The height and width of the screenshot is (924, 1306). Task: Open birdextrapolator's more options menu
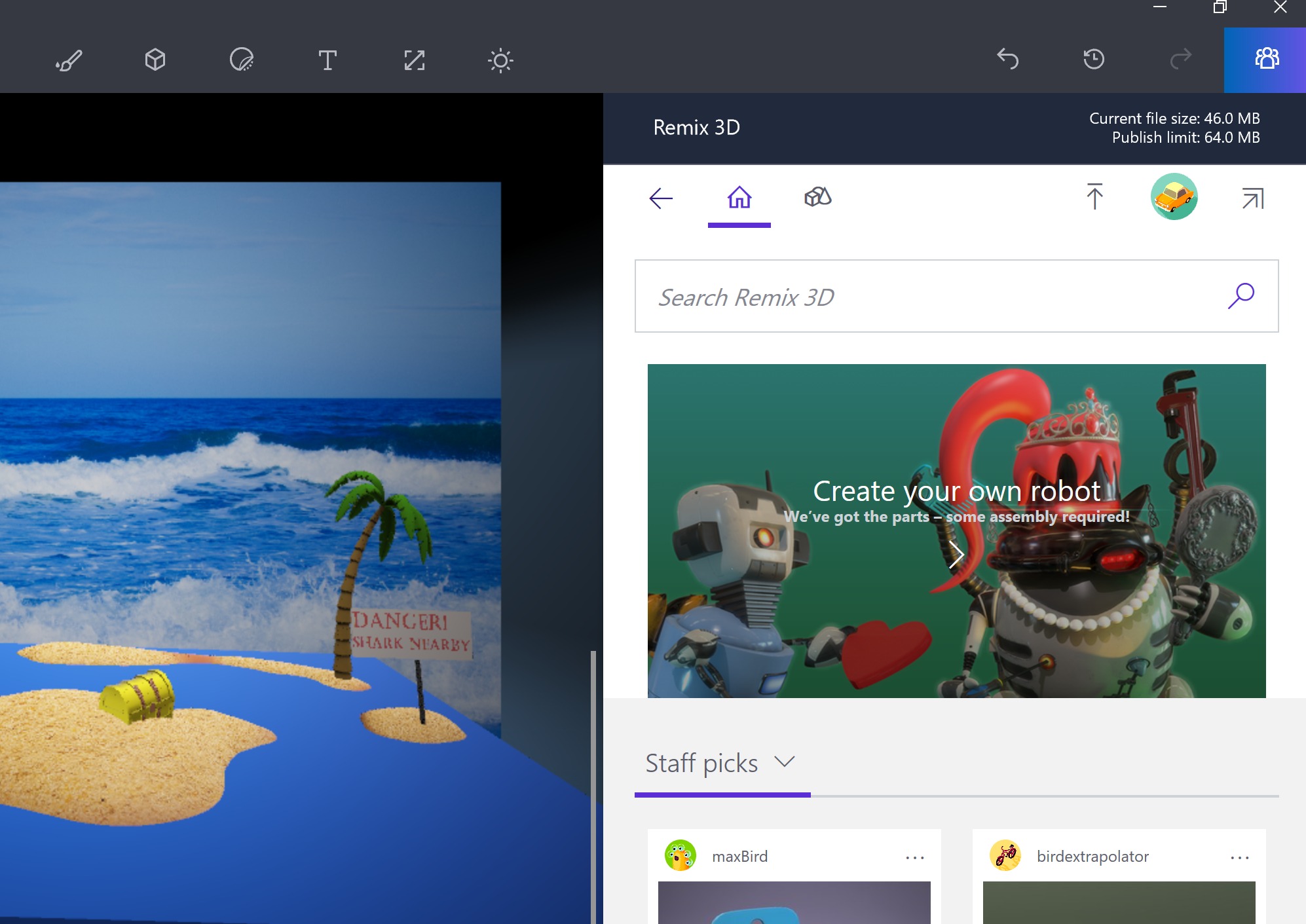point(1239,857)
